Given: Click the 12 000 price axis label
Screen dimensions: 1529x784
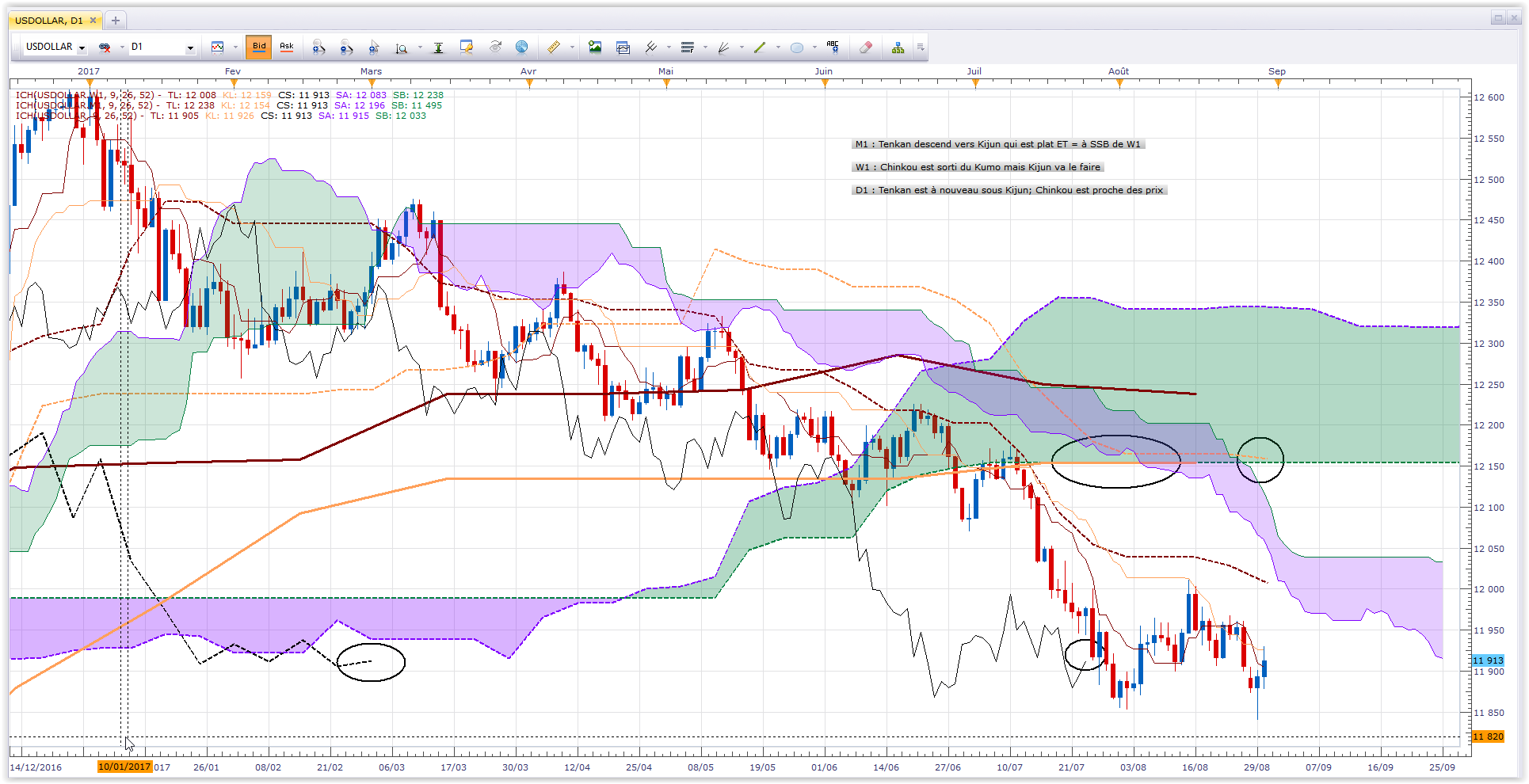Looking at the screenshot, I should point(1489,589).
